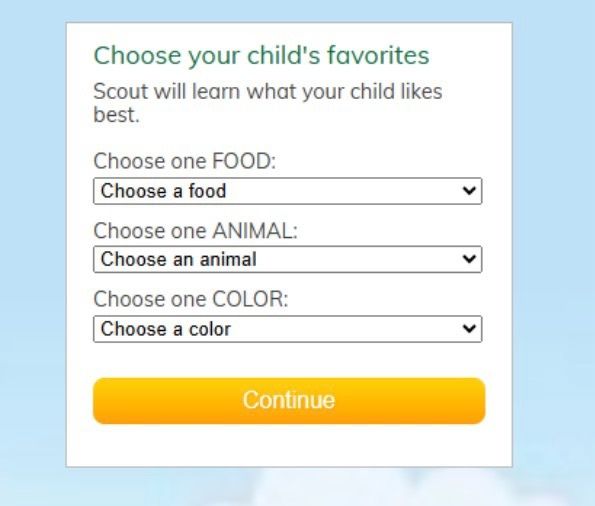
Task: Click the word "Scout" in the description
Action: click(121, 91)
